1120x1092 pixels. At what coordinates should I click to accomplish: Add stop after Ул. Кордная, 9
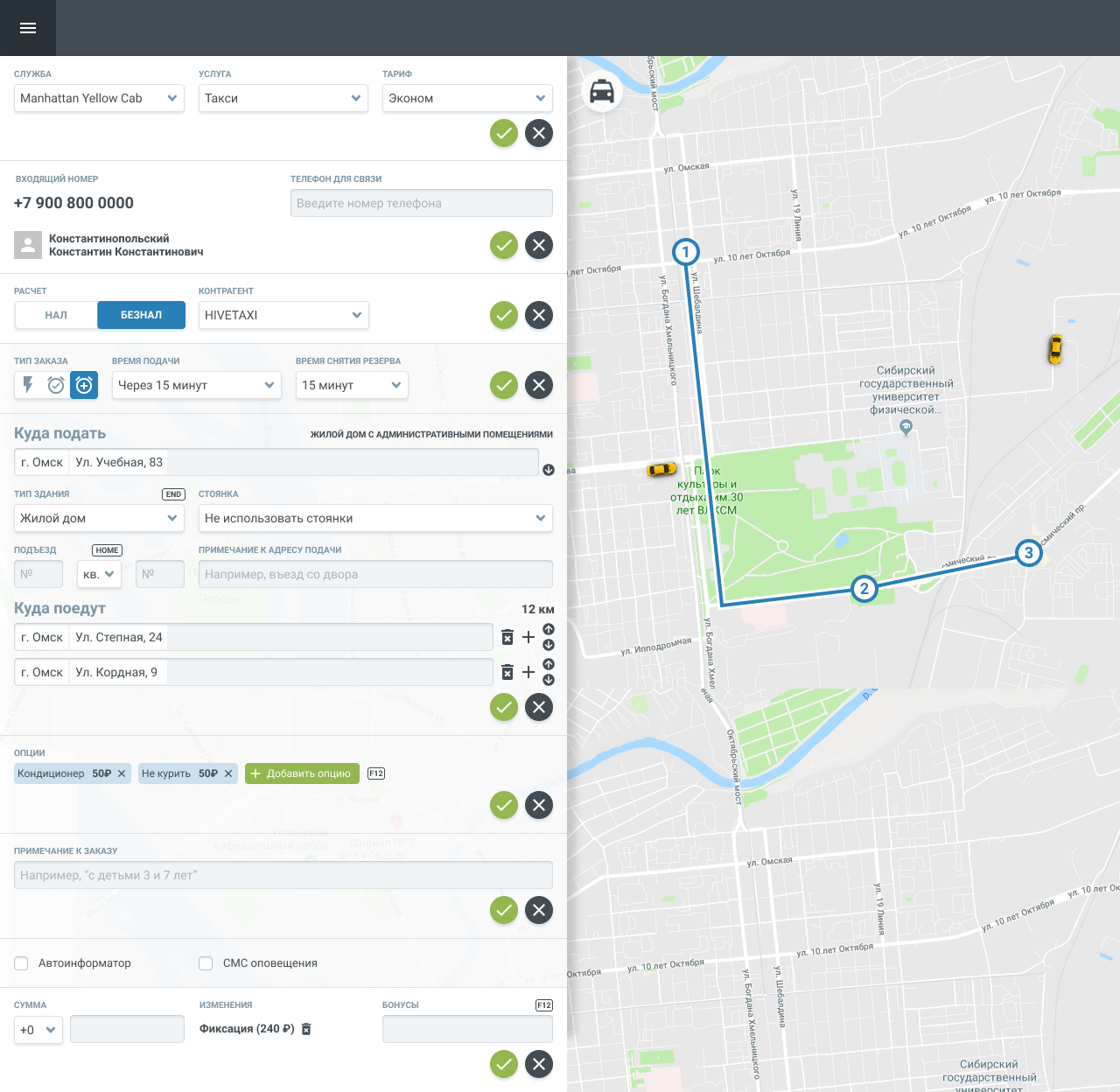[528, 672]
